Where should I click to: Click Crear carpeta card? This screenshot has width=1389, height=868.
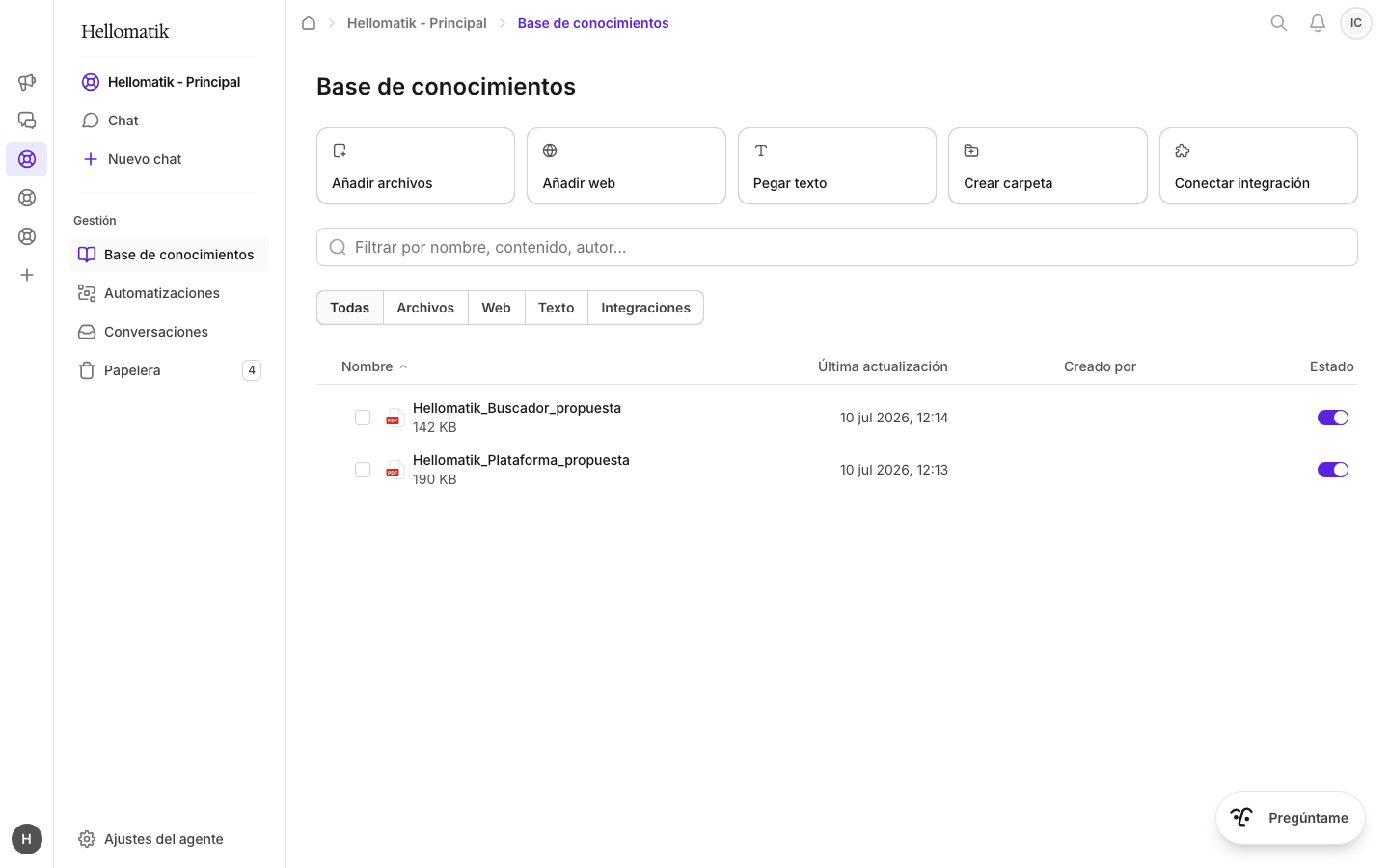pyautogui.click(x=1048, y=166)
